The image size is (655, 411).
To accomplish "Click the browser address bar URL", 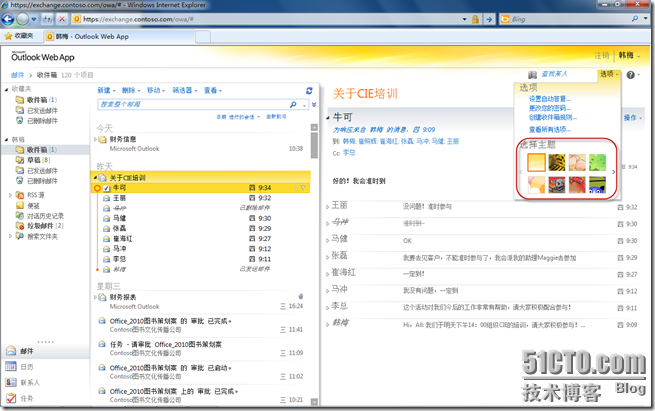I will [x=269, y=19].
